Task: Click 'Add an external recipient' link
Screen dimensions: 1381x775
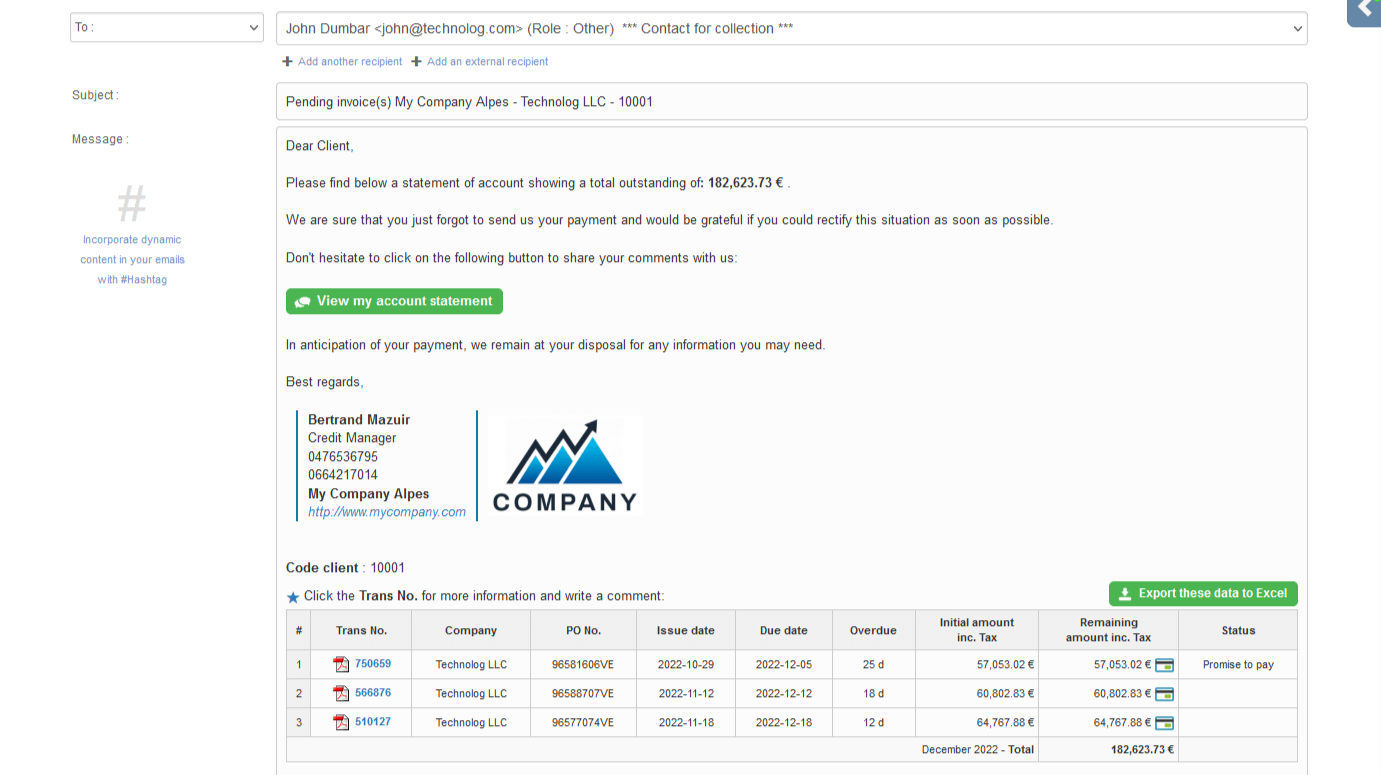Action: (487, 62)
